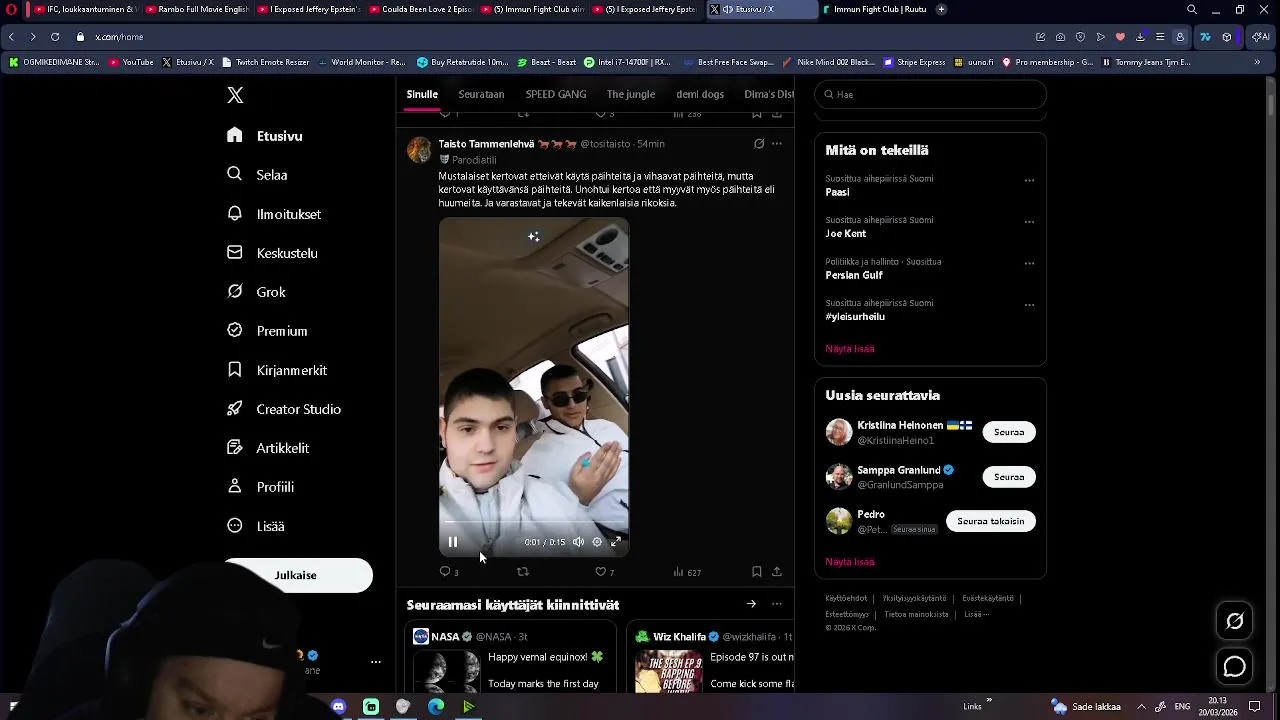Viewport: 1280px width, 720px height.
Task: Open options for Joe Kent trend
Action: click(1029, 222)
